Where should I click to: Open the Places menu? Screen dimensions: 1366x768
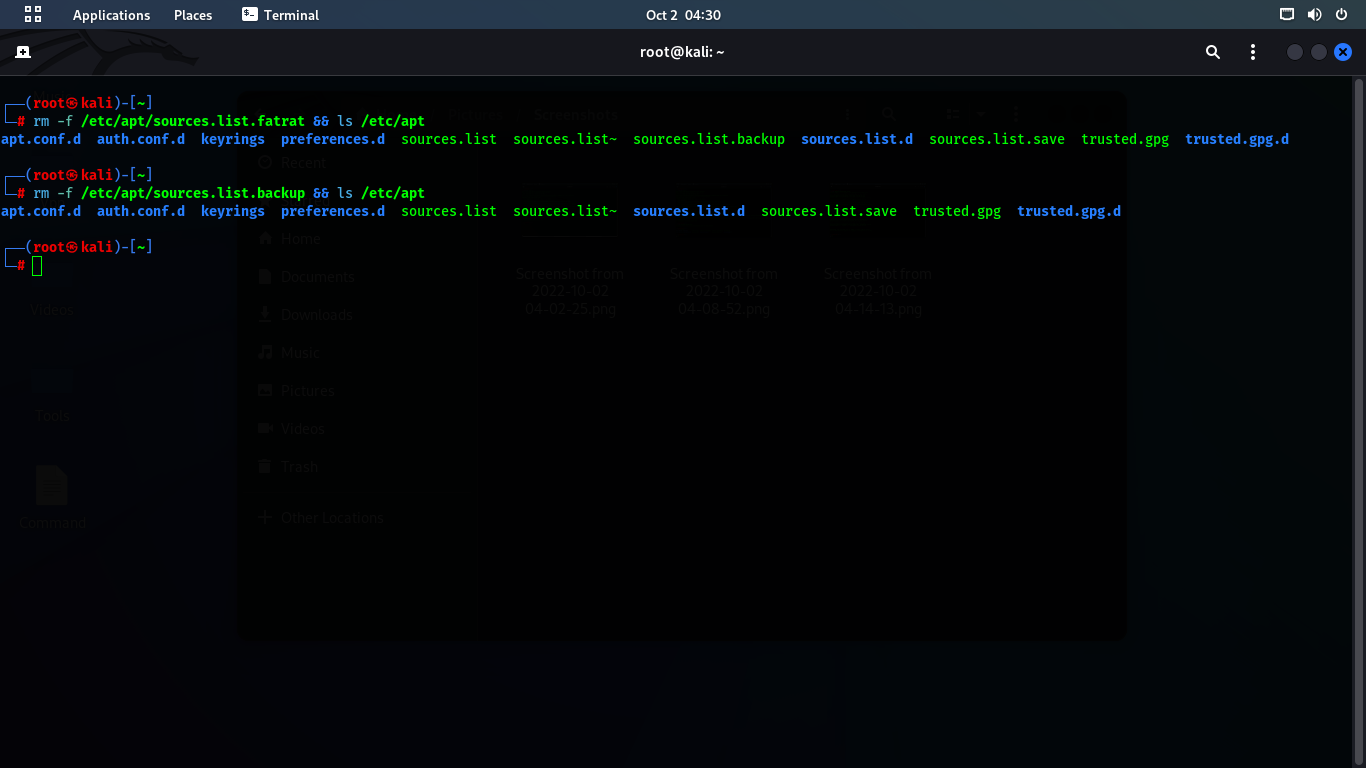[192, 14]
